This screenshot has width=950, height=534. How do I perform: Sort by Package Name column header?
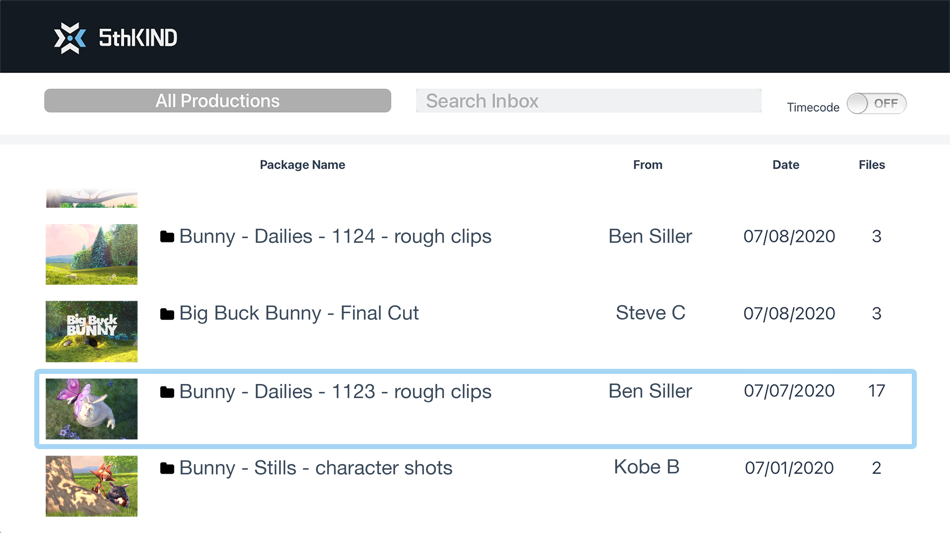302,165
